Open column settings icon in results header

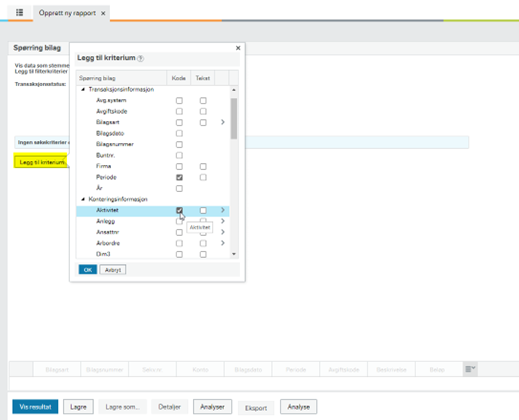470,369
